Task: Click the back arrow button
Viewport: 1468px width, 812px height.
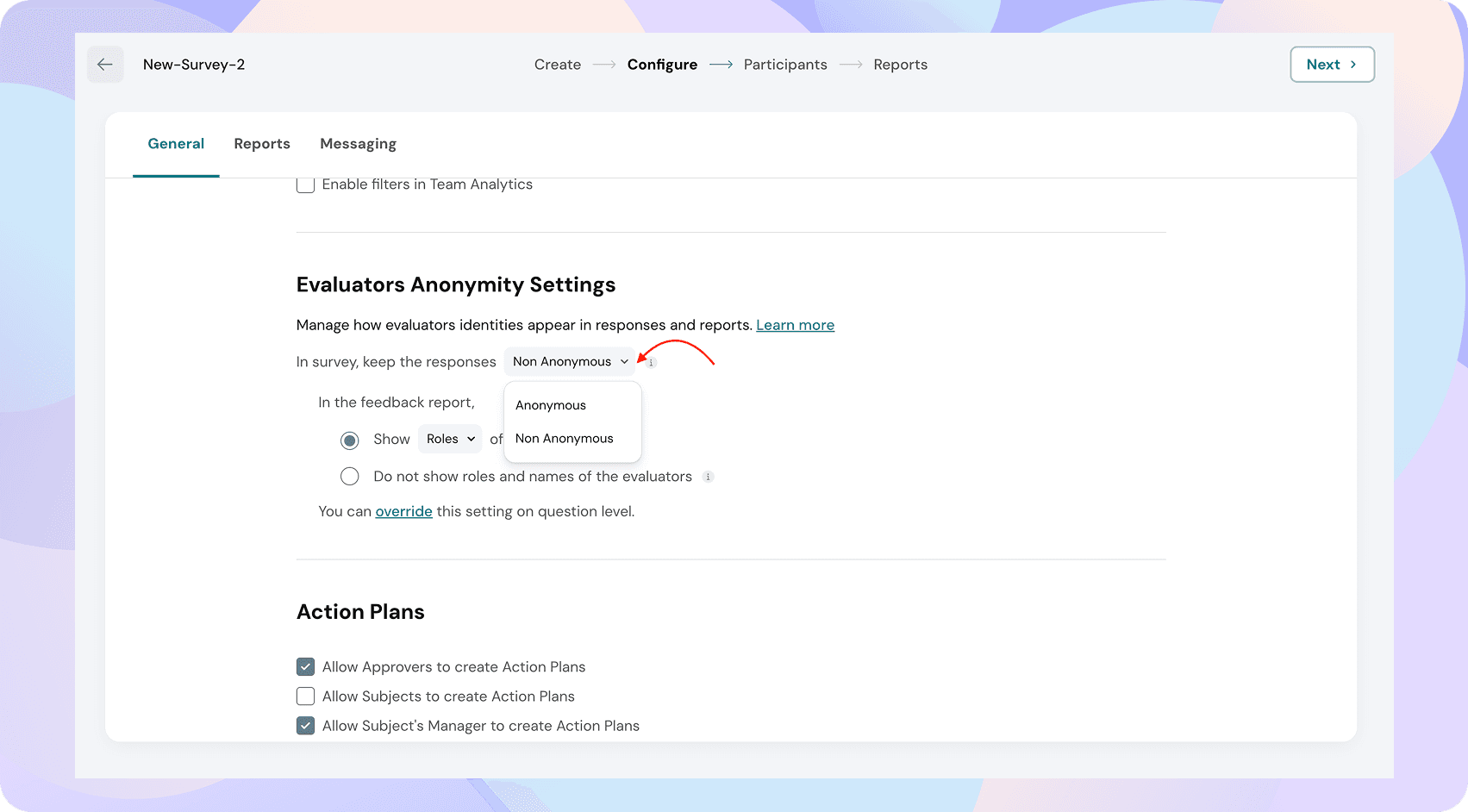Action: click(105, 65)
